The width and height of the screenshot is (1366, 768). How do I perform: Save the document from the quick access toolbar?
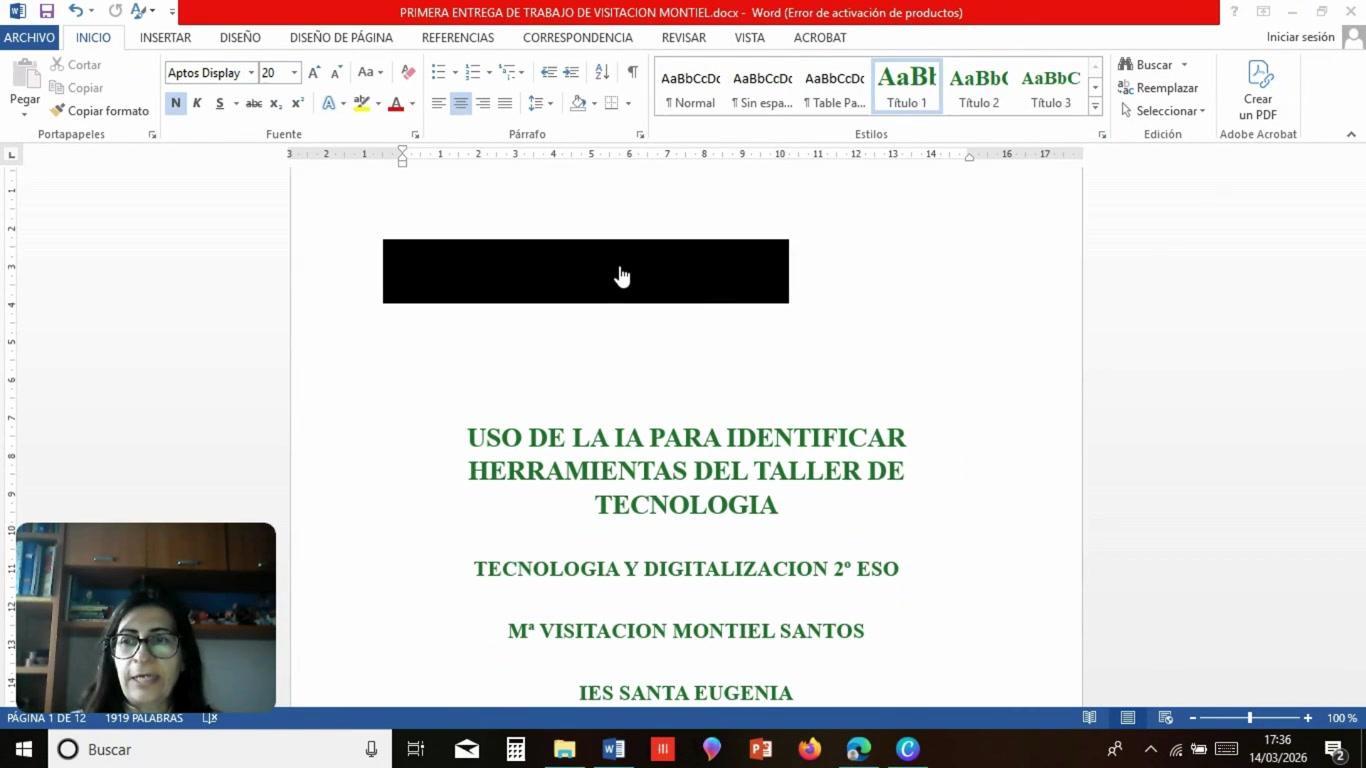(47, 12)
